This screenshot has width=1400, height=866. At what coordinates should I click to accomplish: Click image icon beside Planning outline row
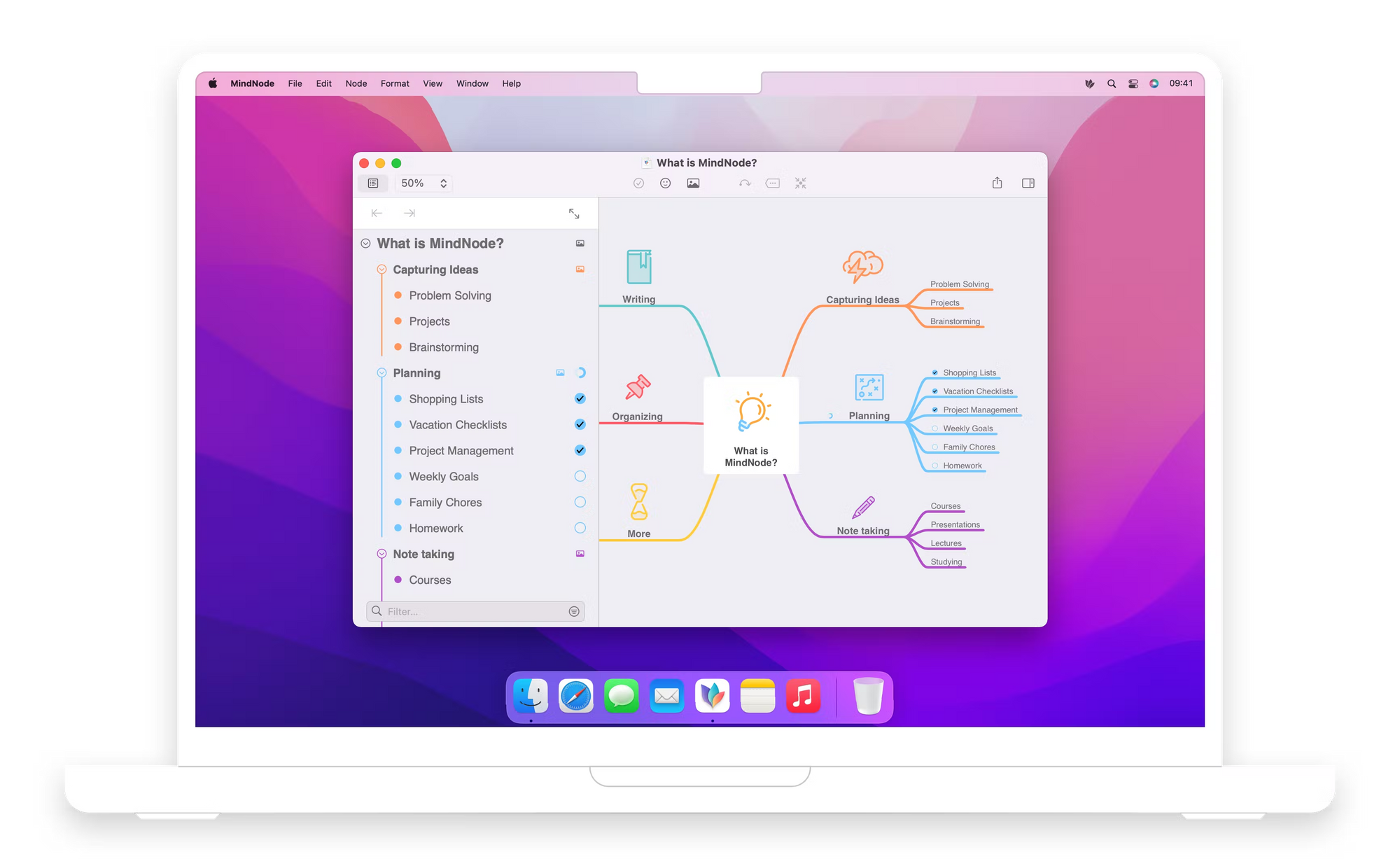coord(560,373)
